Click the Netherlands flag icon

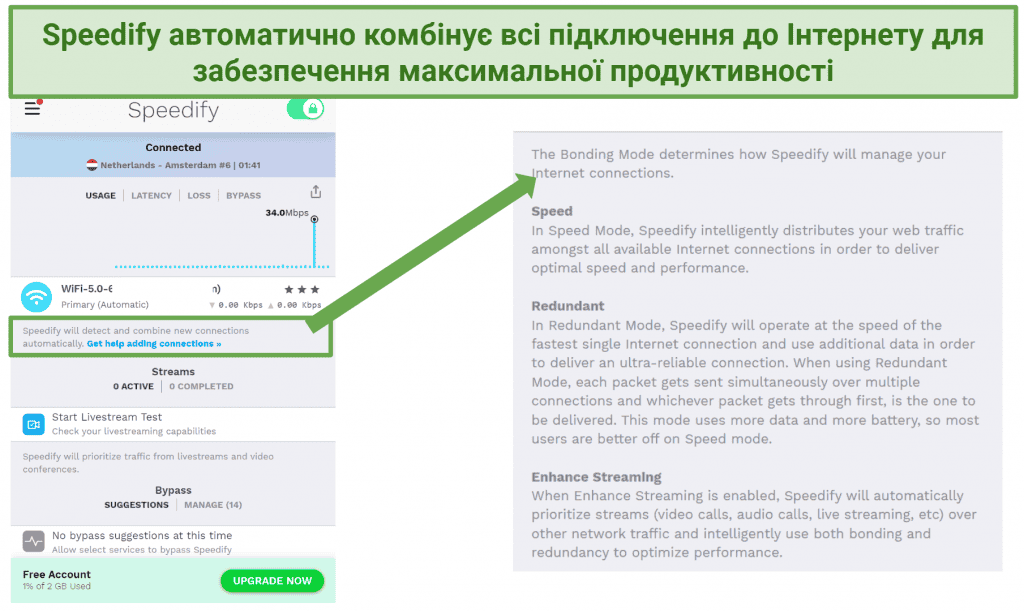92,165
